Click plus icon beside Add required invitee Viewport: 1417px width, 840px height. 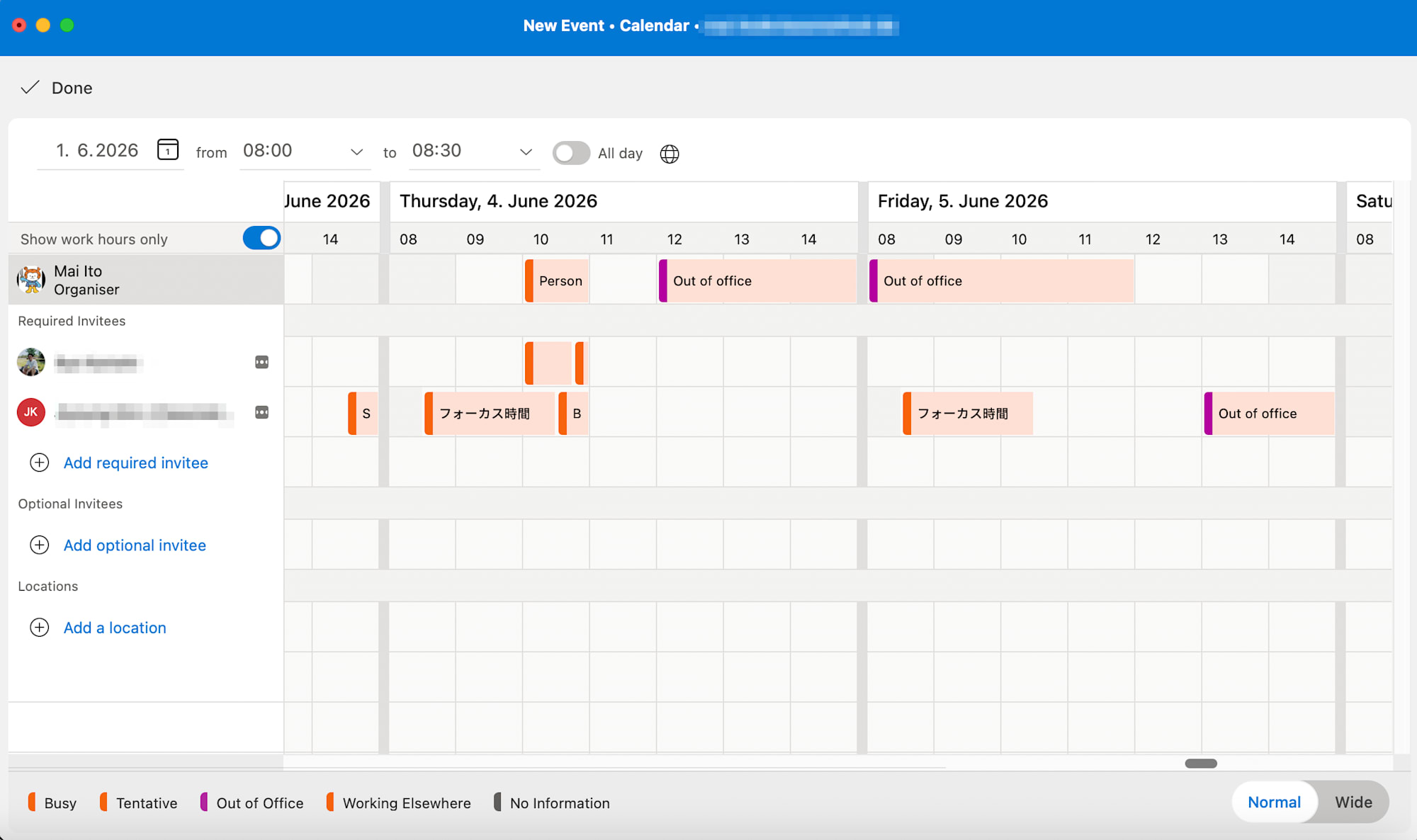click(x=40, y=462)
